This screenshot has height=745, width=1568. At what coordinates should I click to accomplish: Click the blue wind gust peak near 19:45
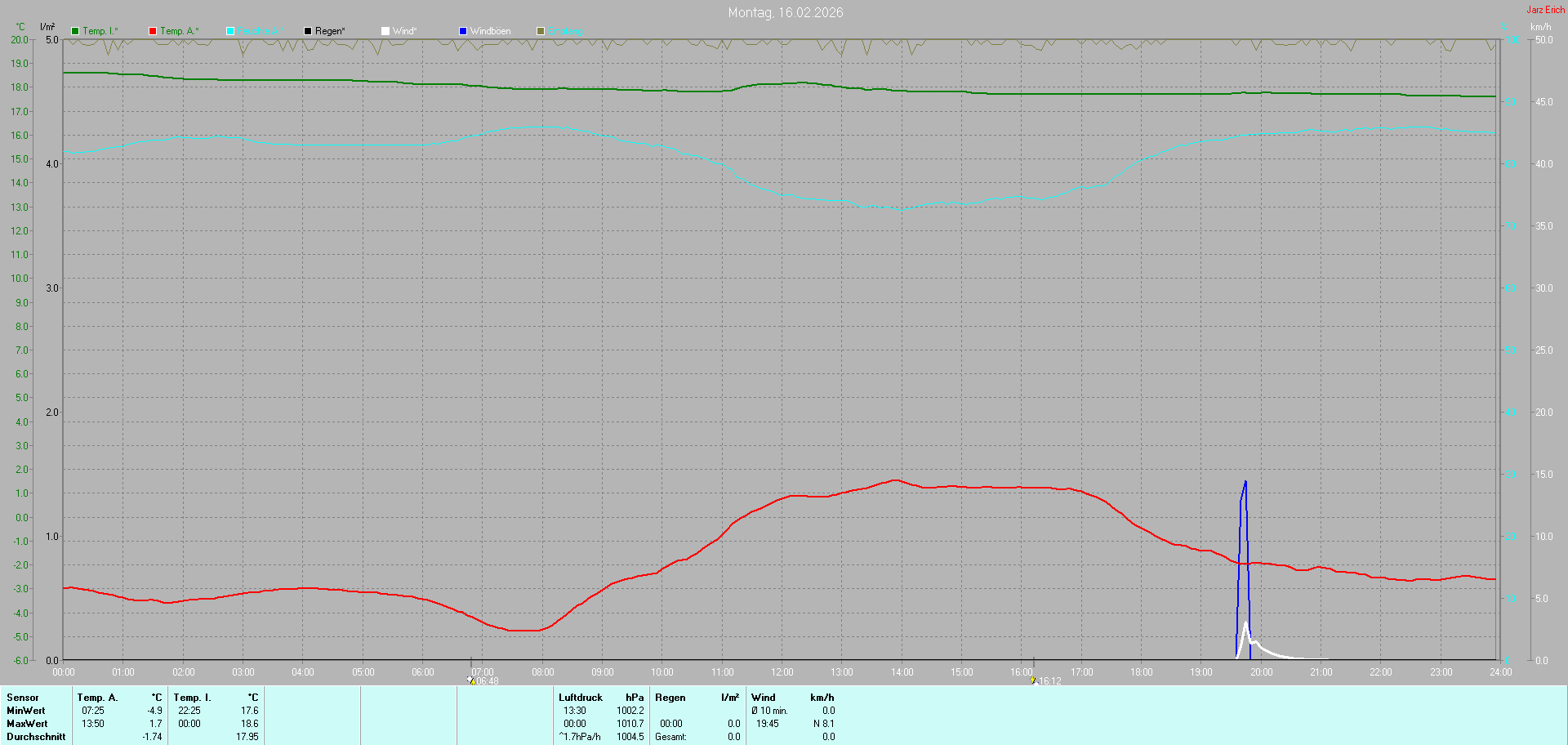coord(1245,482)
